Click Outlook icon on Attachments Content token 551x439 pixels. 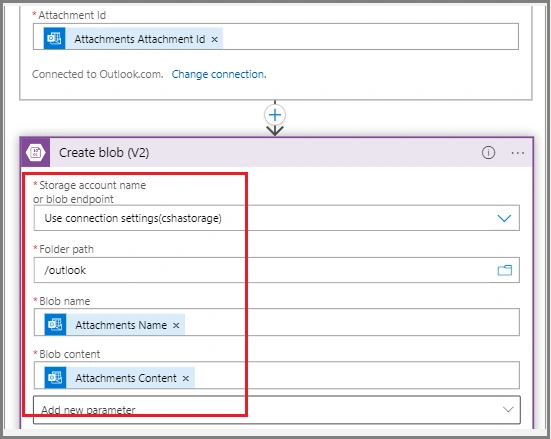tap(55, 377)
